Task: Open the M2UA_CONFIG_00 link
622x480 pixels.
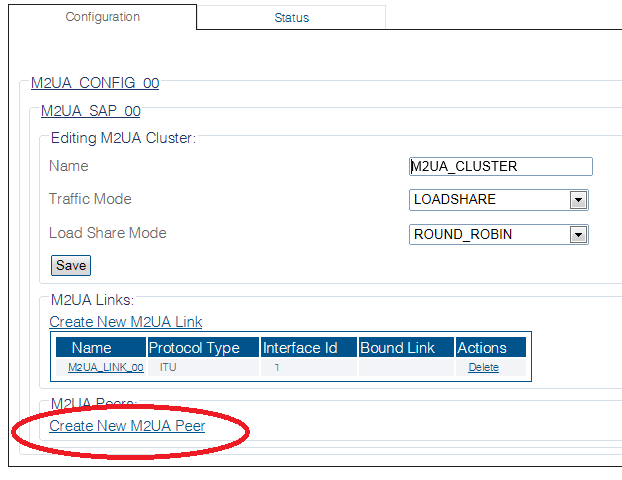Action: [x=95, y=83]
